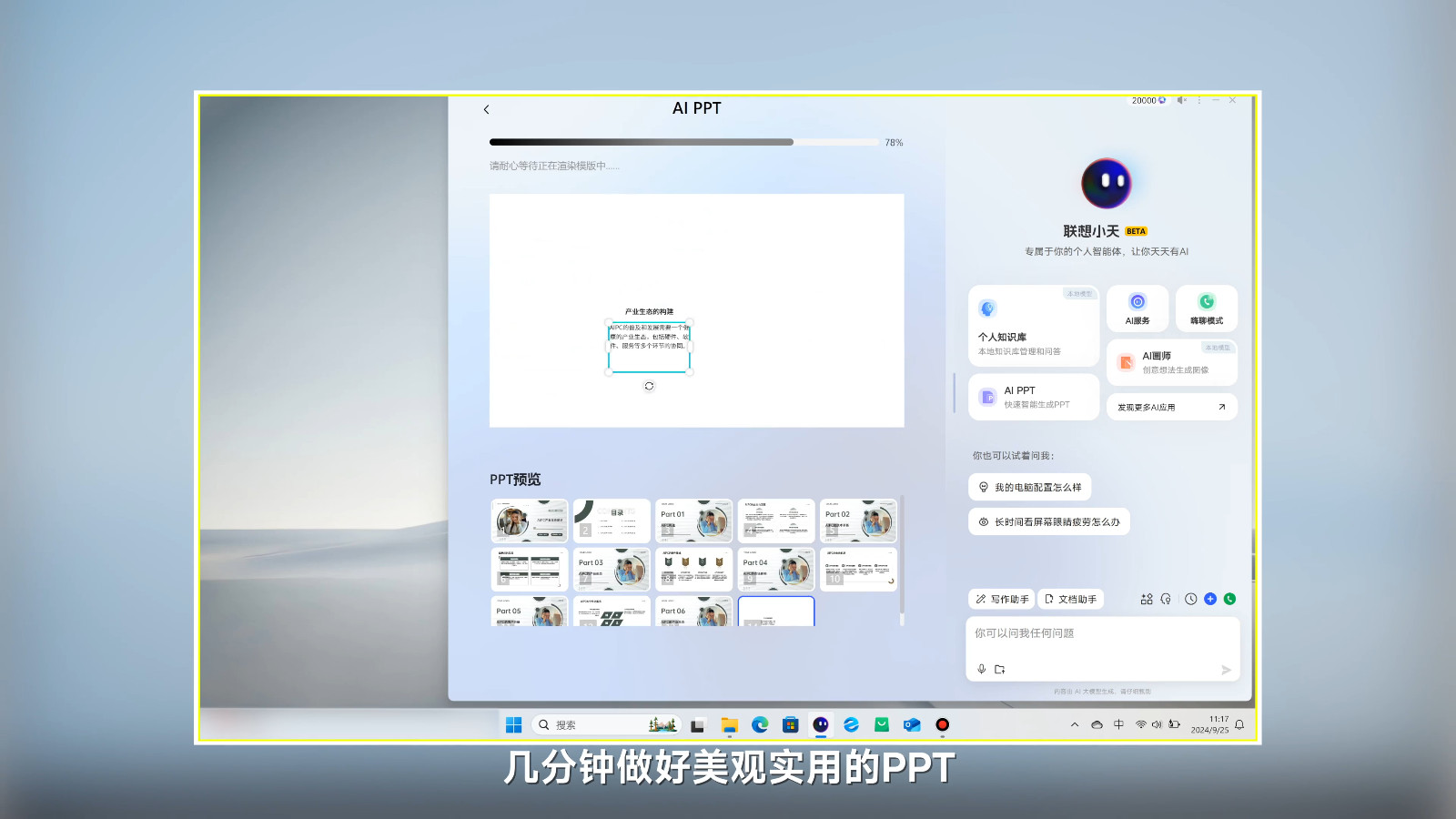Image resolution: width=1456 pixels, height=819 pixels.
Task: Open Microsoft Store from taskbar
Action: [x=790, y=724]
